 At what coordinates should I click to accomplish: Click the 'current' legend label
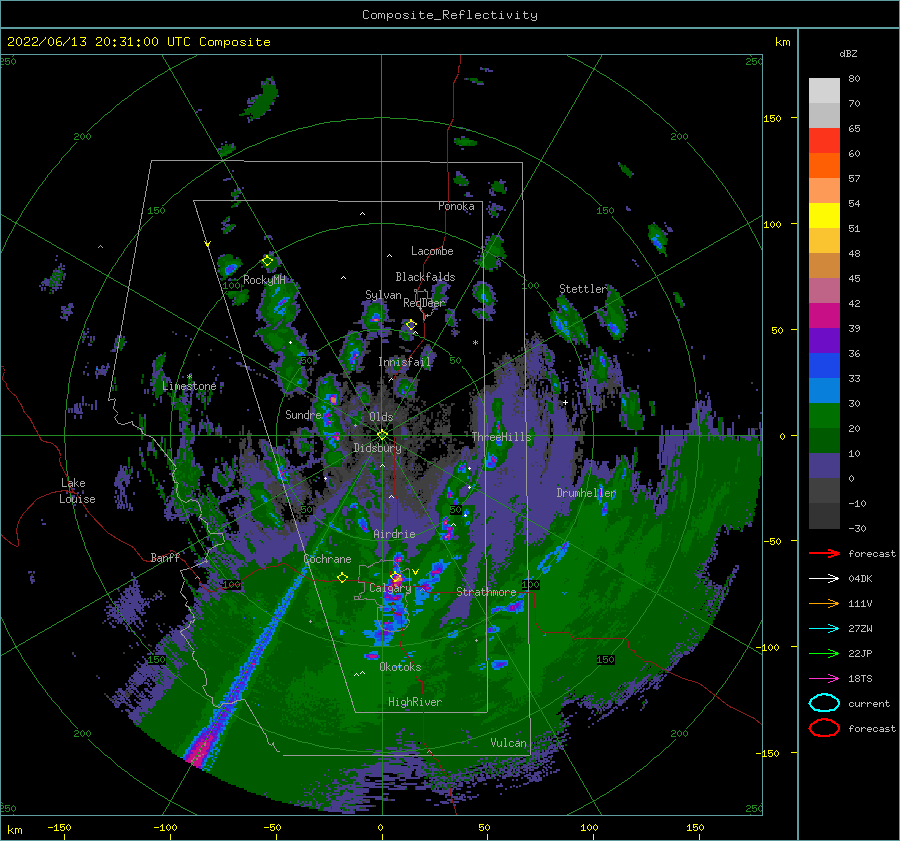[869, 703]
